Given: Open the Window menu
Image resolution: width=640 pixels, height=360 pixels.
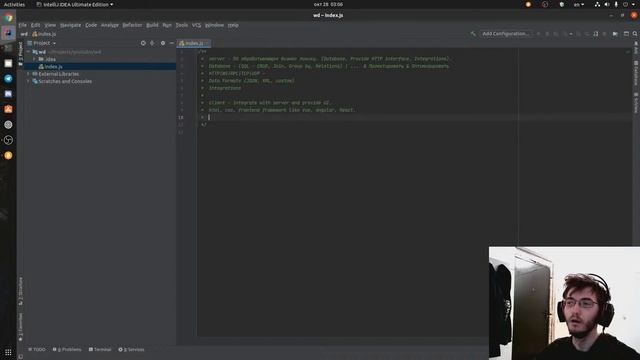Looking at the screenshot, I should pyautogui.click(x=214, y=25).
